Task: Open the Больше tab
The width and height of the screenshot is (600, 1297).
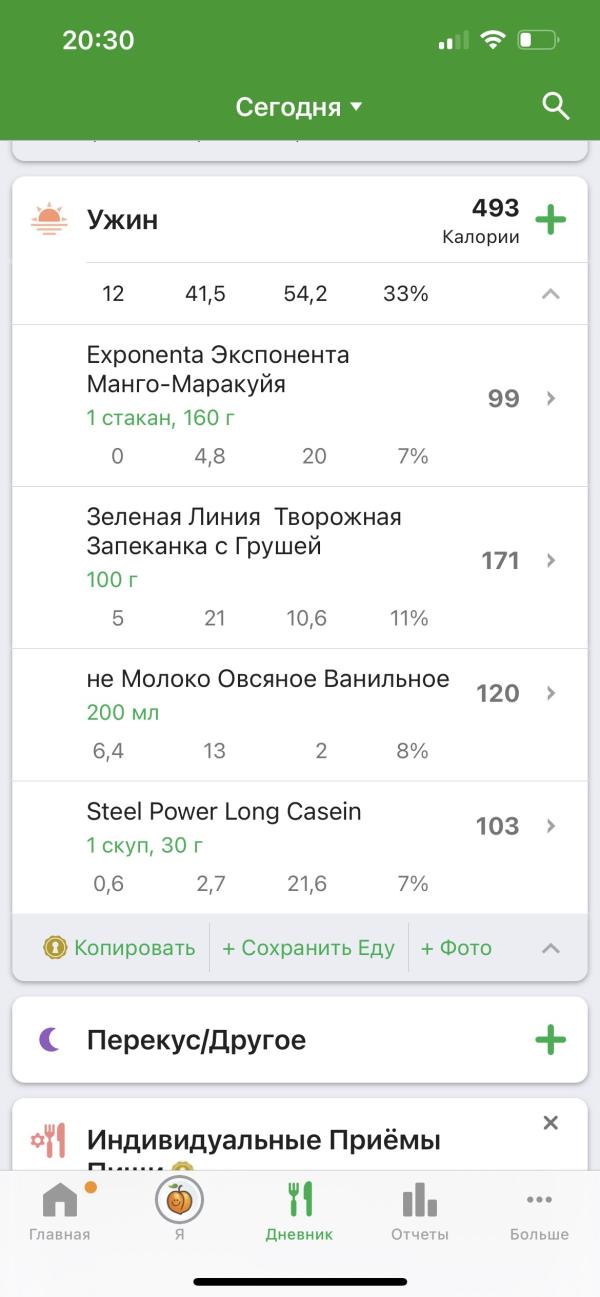Action: click(539, 1210)
